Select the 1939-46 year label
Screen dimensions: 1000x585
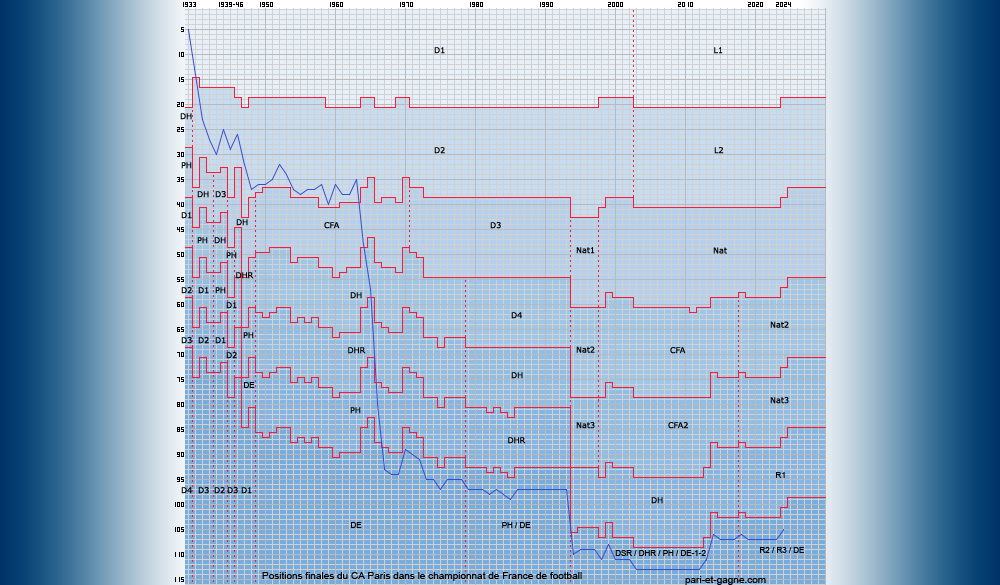tap(230, 4)
